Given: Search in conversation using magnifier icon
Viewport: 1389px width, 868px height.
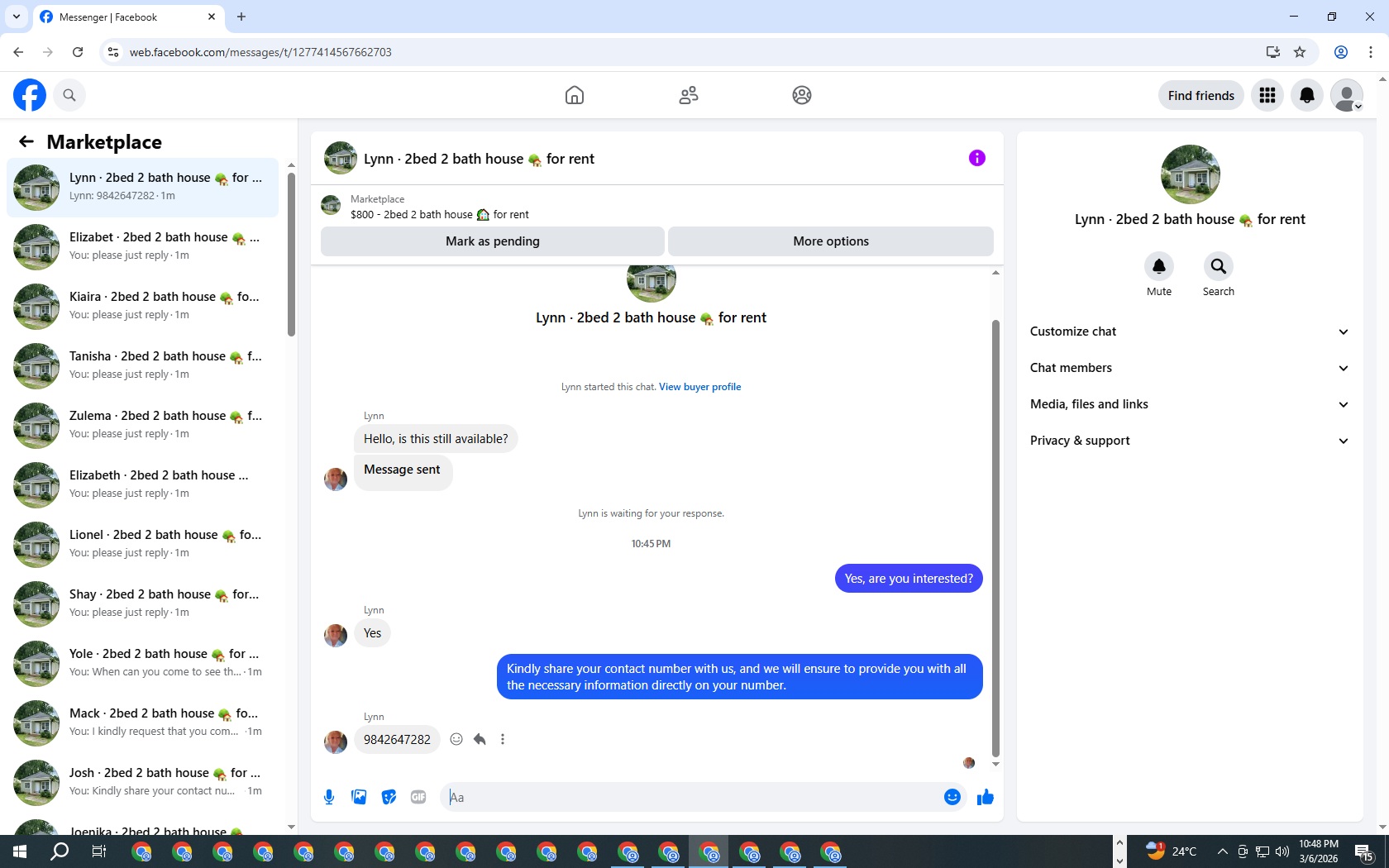Looking at the screenshot, I should 1219,266.
